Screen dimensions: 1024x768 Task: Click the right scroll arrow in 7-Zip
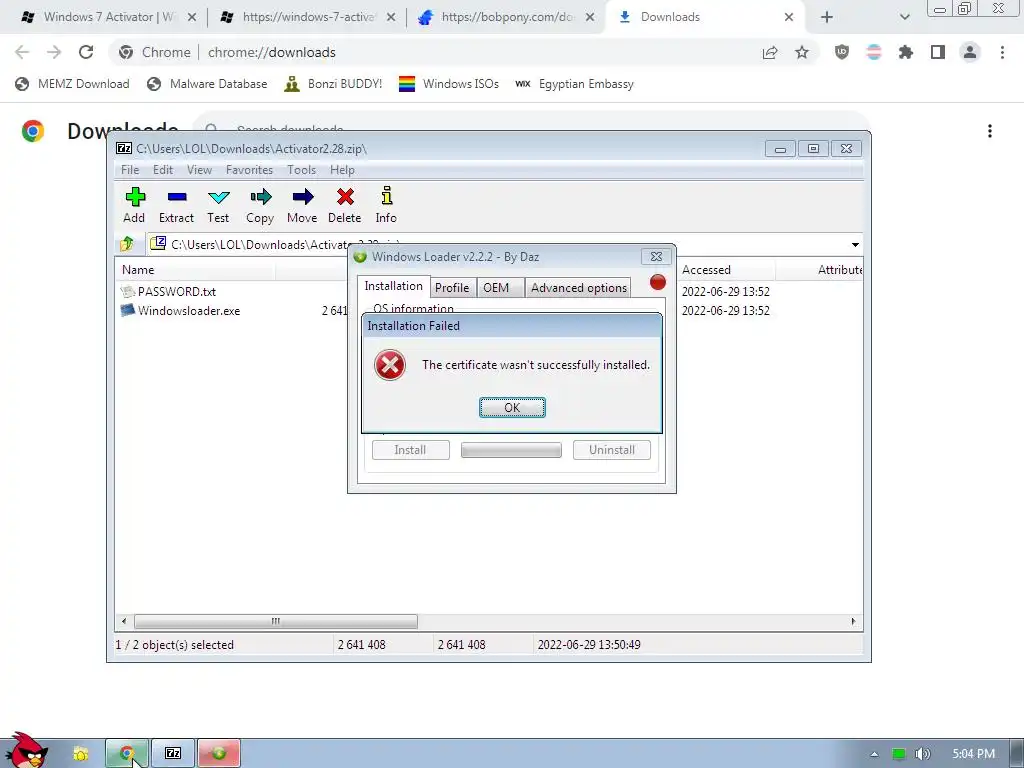click(x=853, y=621)
